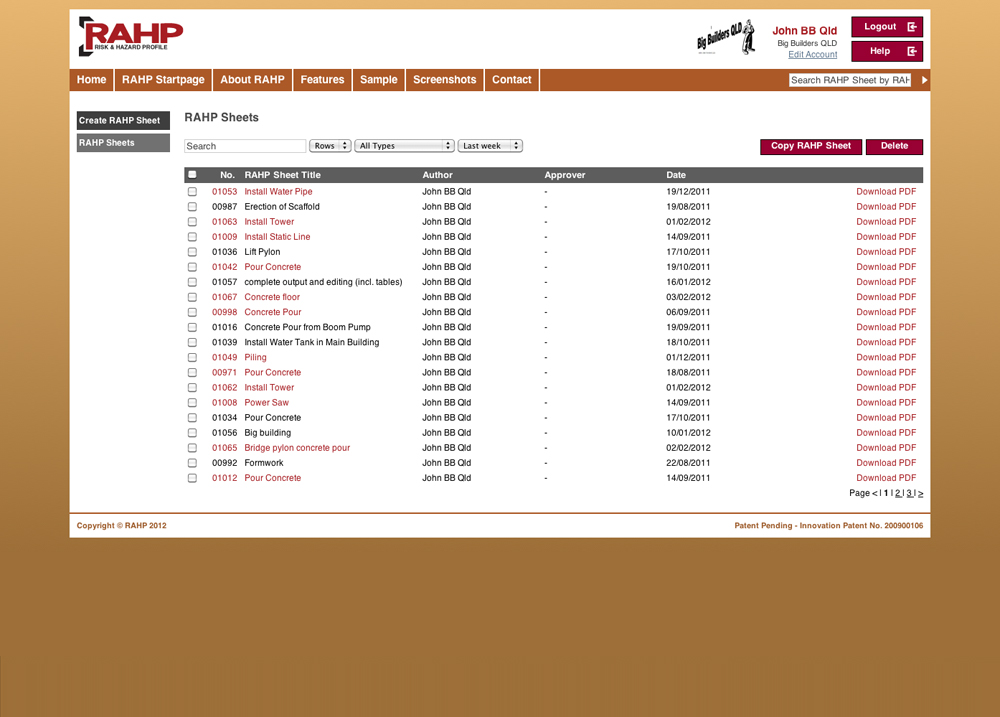Viewport: 1000px width, 717px height.
Task: Click the Copy RAHP Sheet button
Action: point(810,146)
